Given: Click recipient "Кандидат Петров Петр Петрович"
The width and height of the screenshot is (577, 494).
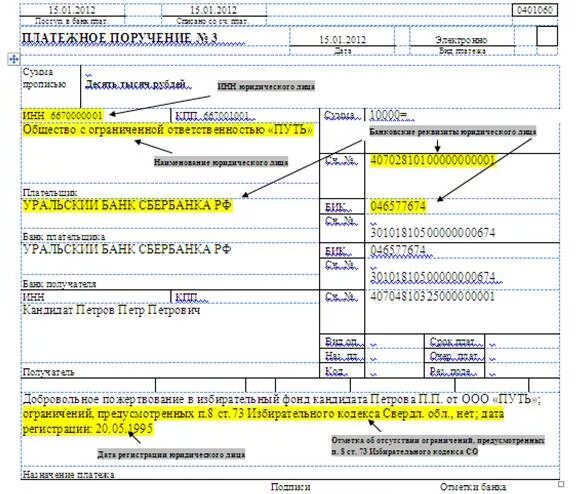Looking at the screenshot, I should pyautogui.click(x=111, y=310).
